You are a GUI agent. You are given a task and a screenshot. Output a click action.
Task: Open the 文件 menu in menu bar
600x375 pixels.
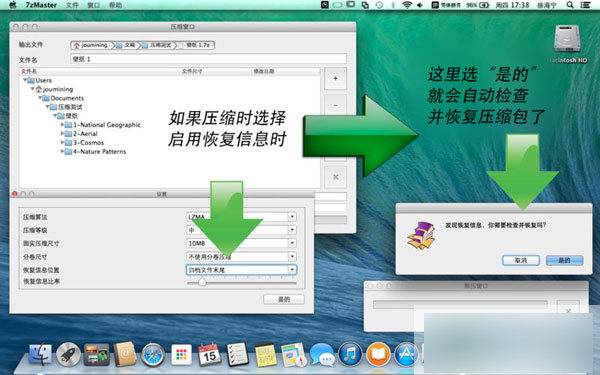click(x=72, y=5)
